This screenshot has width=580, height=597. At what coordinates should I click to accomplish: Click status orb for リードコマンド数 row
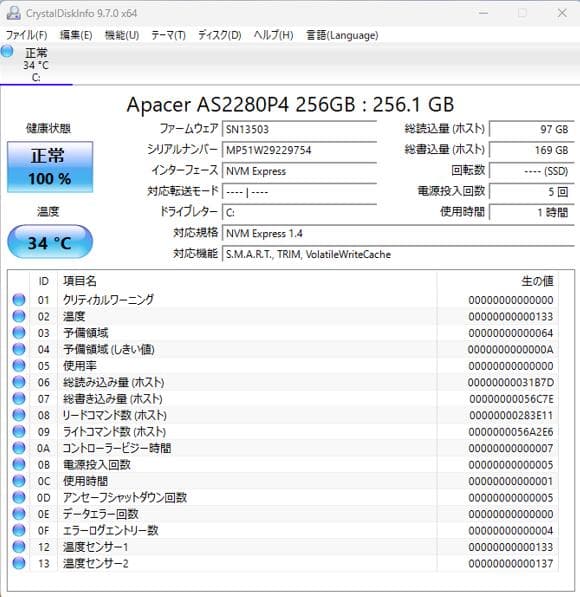pyautogui.click(x=19, y=415)
